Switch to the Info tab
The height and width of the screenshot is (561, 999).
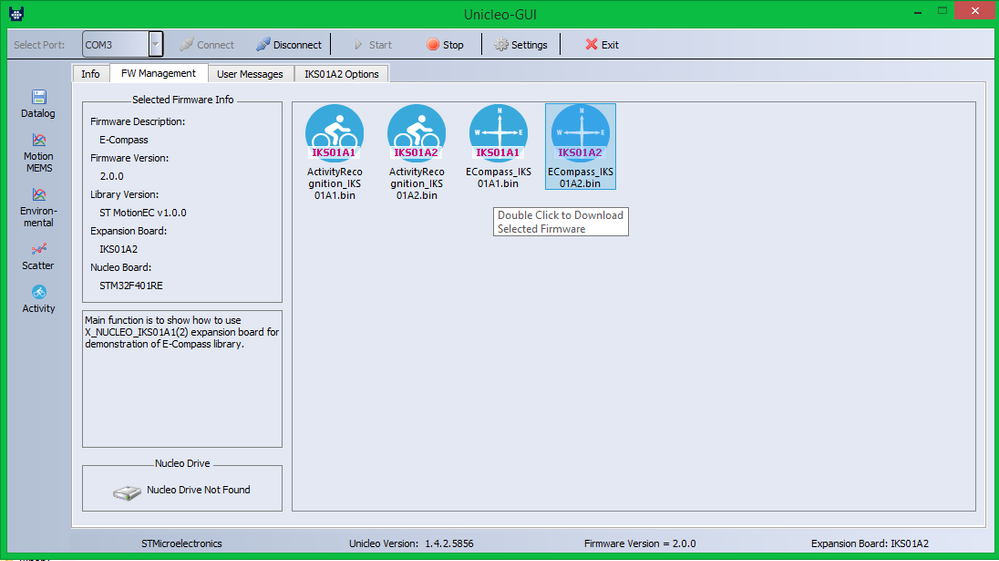tap(90, 74)
